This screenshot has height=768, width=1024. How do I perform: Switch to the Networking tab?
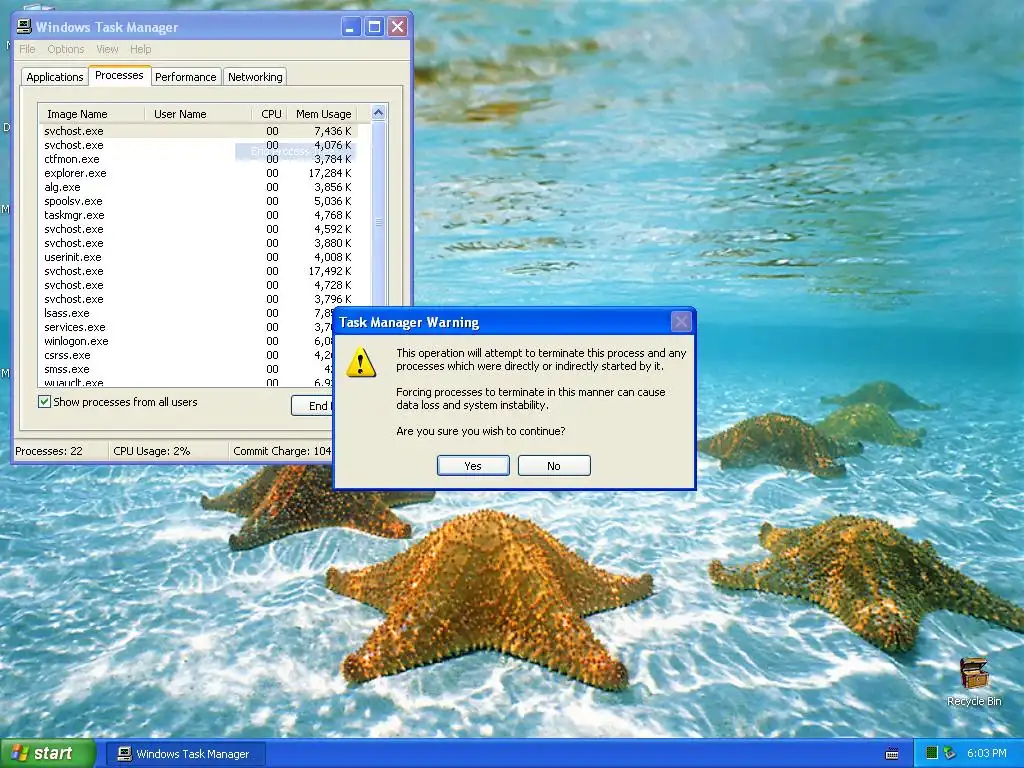(x=255, y=76)
